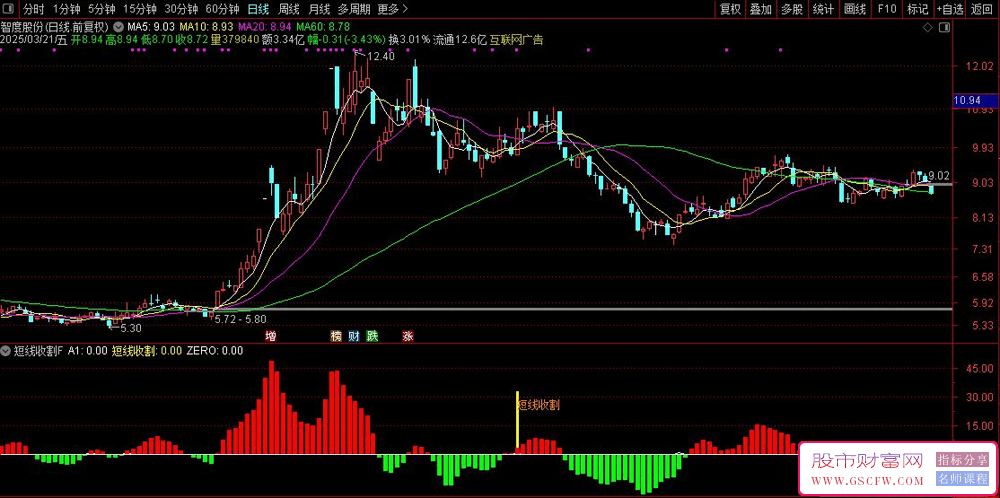The image size is (1000, 498).
Task: Click the MA5: 9.03 label
Action: 151,27
